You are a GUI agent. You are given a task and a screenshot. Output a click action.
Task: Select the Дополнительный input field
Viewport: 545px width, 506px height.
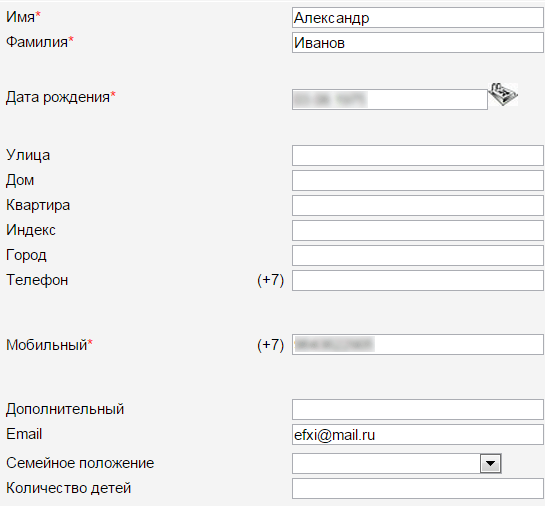coord(418,409)
